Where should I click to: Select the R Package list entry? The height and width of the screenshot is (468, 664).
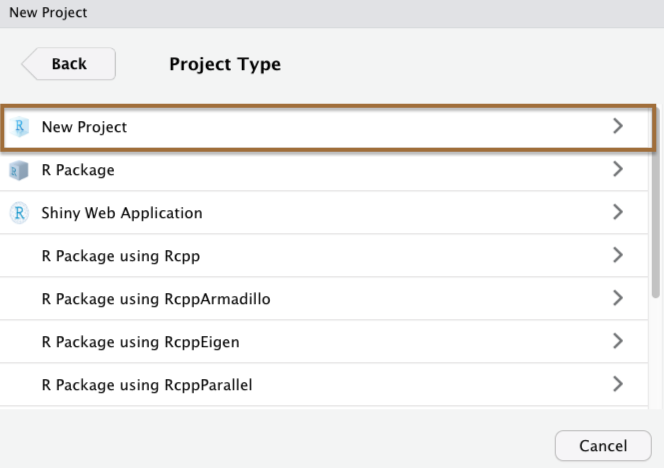pyautogui.click(x=324, y=169)
